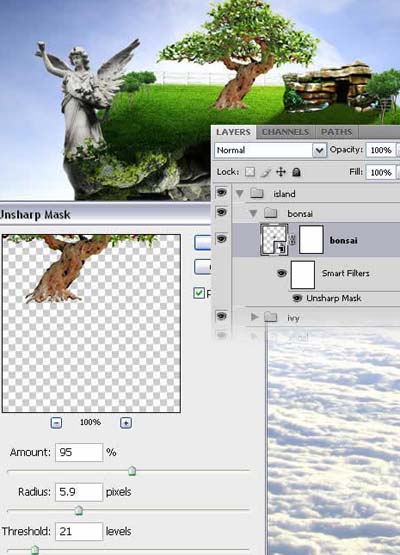Image resolution: width=400 pixels, height=555 pixels.
Task: Hide the island group layer
Action: click(x=222, y=193)
